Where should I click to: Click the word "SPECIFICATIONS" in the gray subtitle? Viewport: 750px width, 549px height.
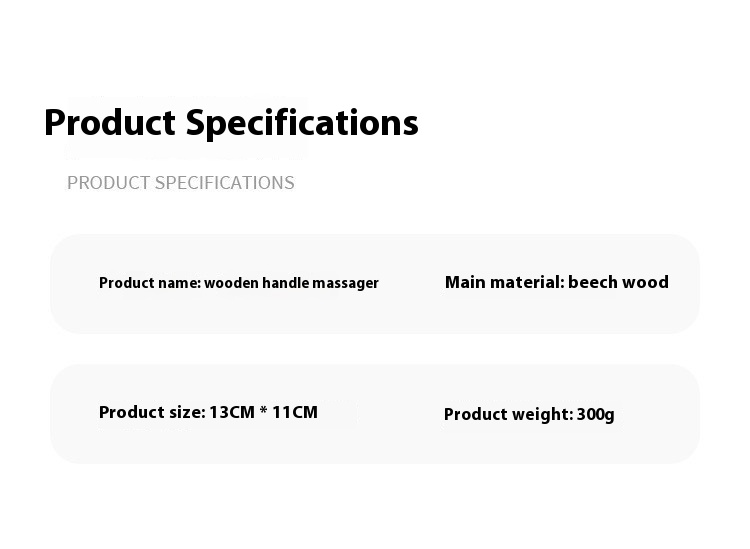click(226, 183)
